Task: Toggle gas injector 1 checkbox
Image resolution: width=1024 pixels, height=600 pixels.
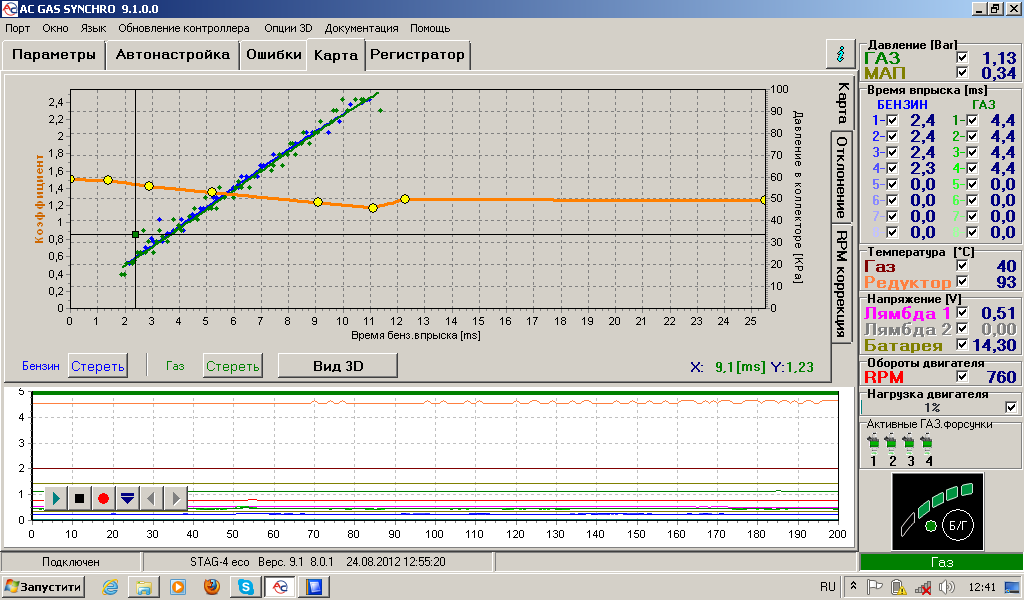Action: click(972, 120)
